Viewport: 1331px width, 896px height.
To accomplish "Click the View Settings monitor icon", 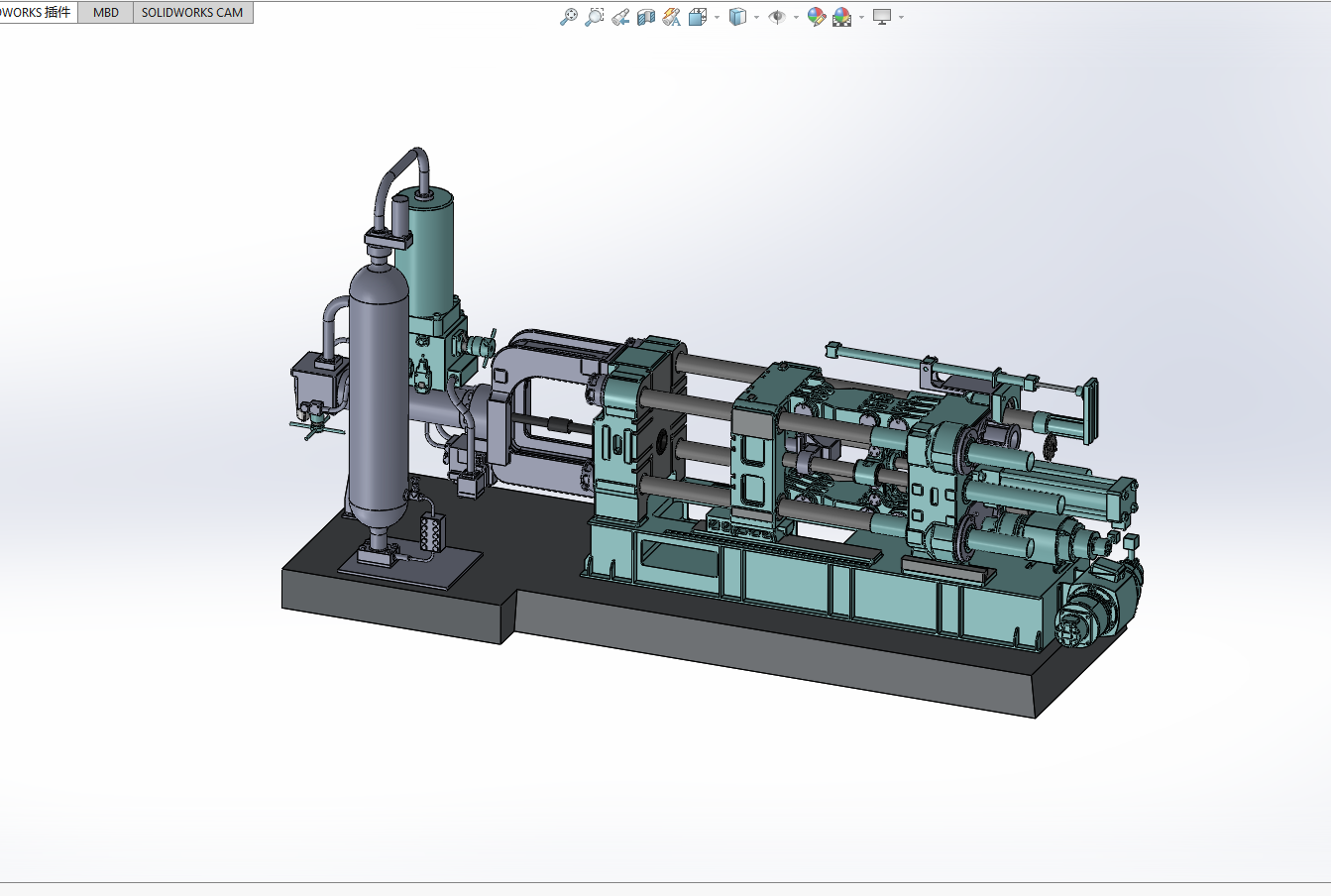I will point(882,17).
